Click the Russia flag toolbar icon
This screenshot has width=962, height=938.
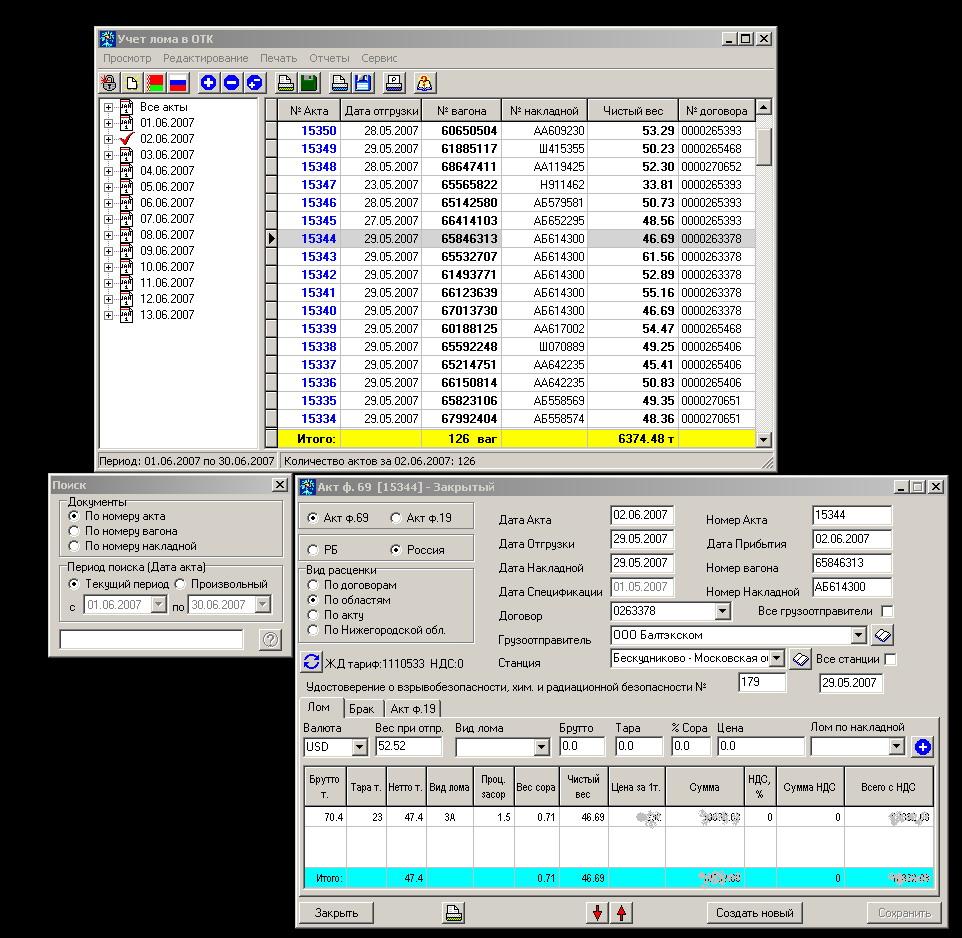pos(178,83)
